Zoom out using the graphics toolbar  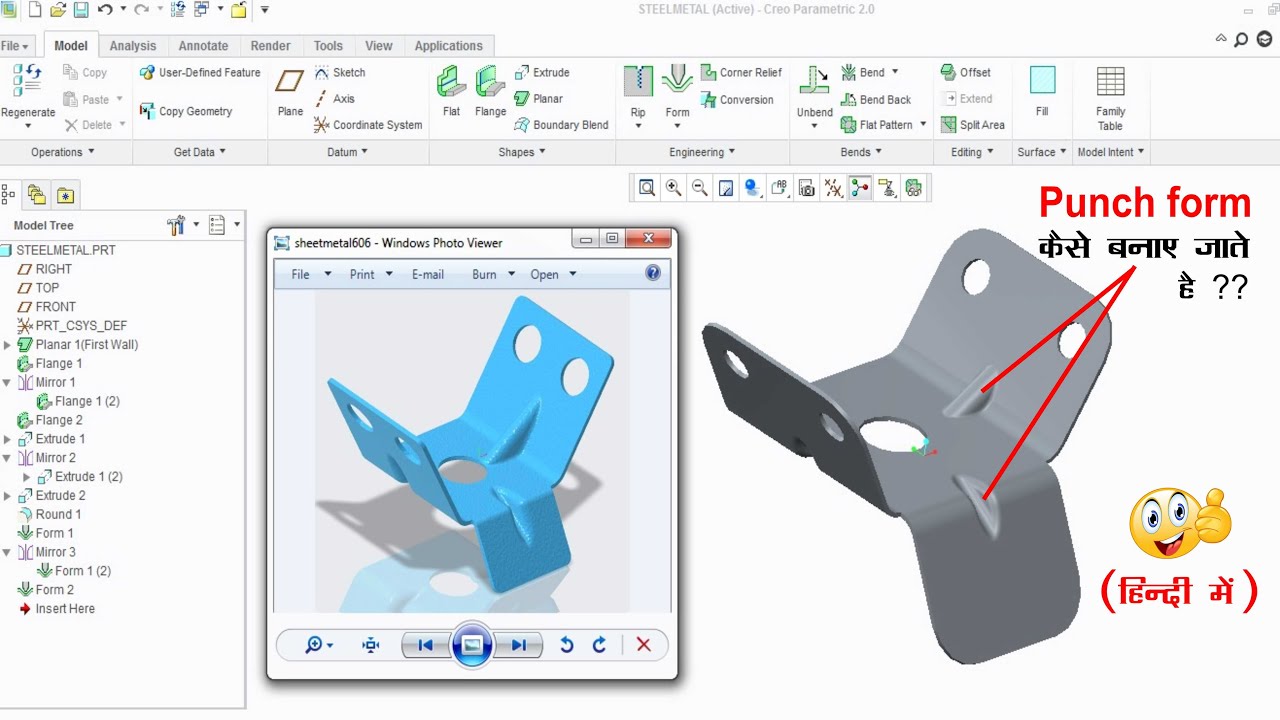tap(700, 188)
